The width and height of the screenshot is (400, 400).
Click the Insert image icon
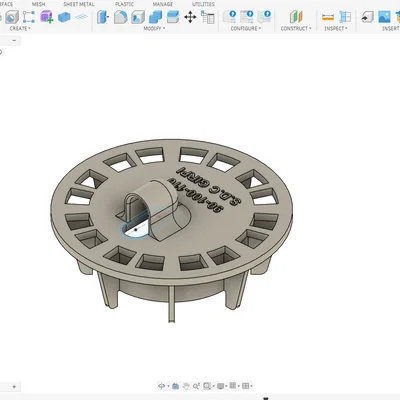(384, 17)
